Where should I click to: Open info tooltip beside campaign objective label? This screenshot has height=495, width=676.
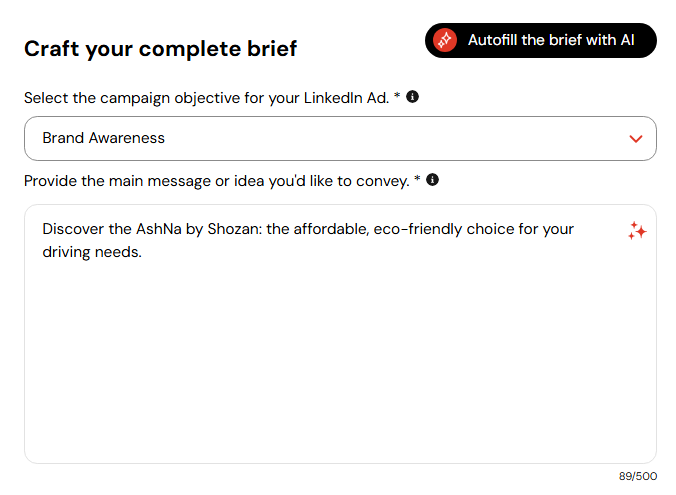(413, 97)
